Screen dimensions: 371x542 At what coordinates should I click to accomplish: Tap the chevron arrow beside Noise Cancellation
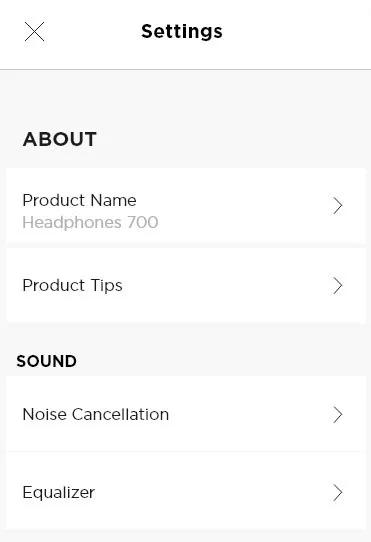click(338, 414)
